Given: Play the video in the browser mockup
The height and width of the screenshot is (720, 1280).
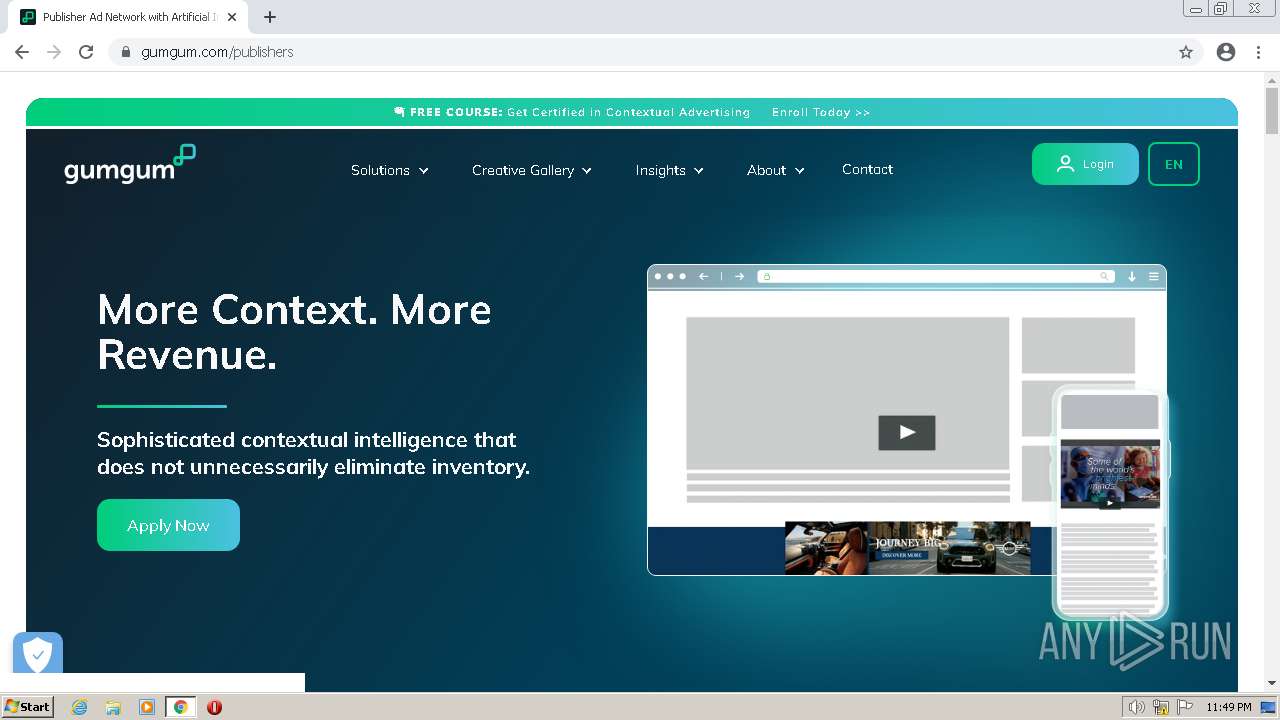Looking at the screenshot, I should pos(907,432).
